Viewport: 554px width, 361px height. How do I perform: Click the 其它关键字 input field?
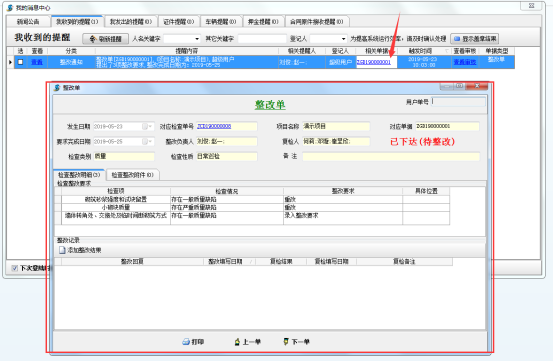click(261, 39)
